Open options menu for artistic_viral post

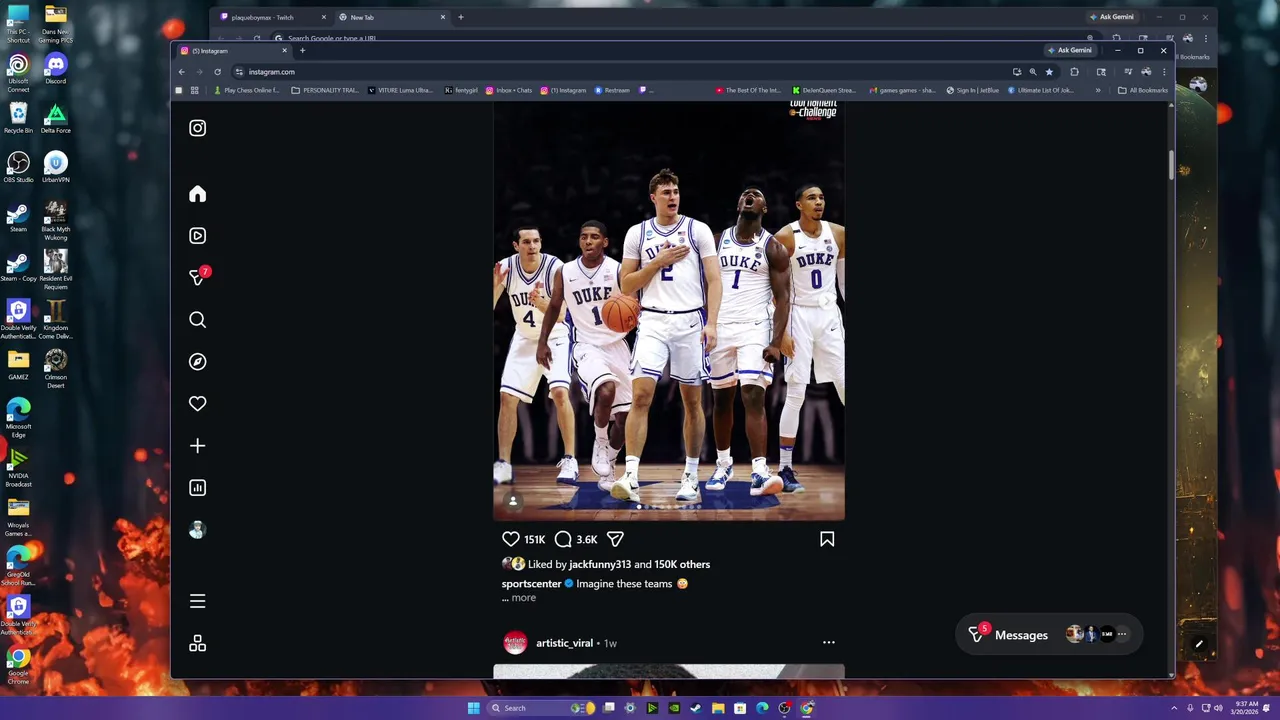(828, 643)
